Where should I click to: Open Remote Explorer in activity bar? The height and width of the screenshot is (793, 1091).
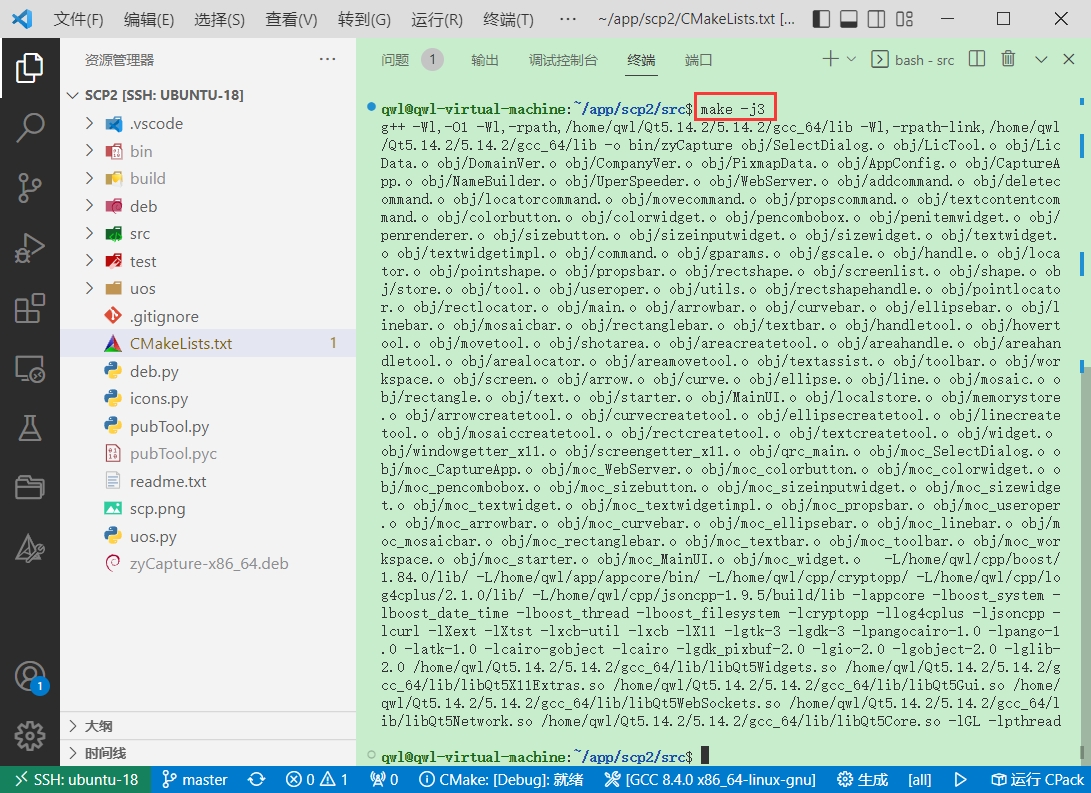click(29, 368)
